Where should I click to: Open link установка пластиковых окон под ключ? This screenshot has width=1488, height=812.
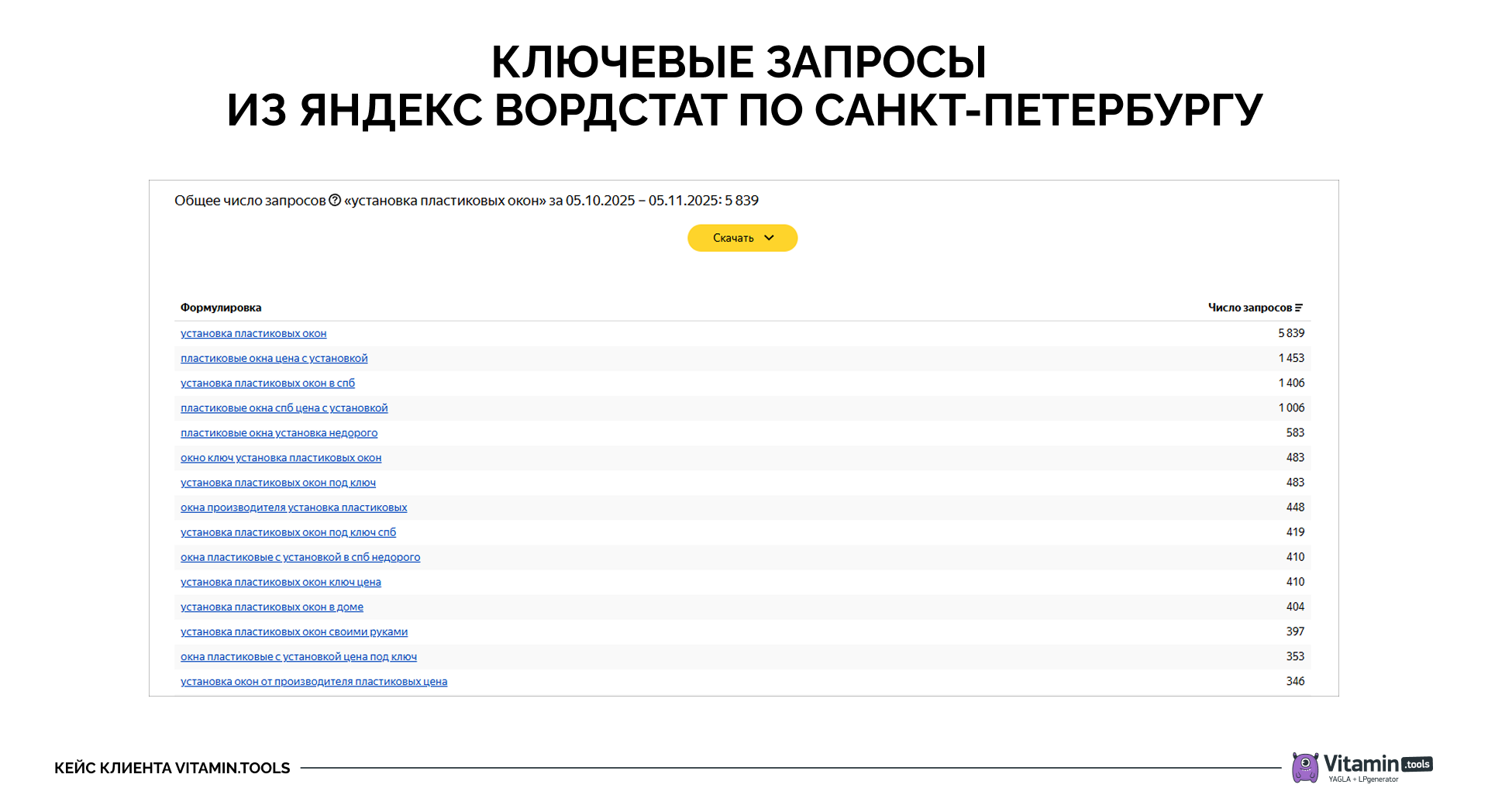click(277, 483)
